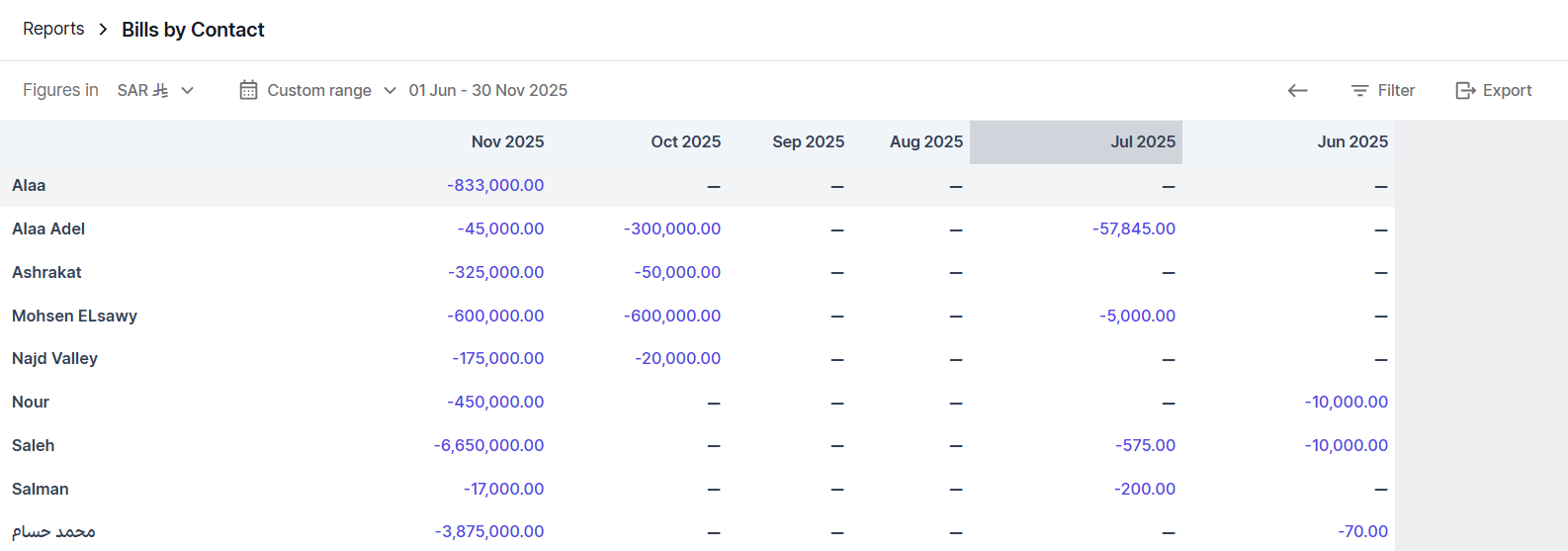Open Saleh's Nov 2025 amount -6,650,000.00
This screenshot has width=1568, height=551.
coord(488,445)
